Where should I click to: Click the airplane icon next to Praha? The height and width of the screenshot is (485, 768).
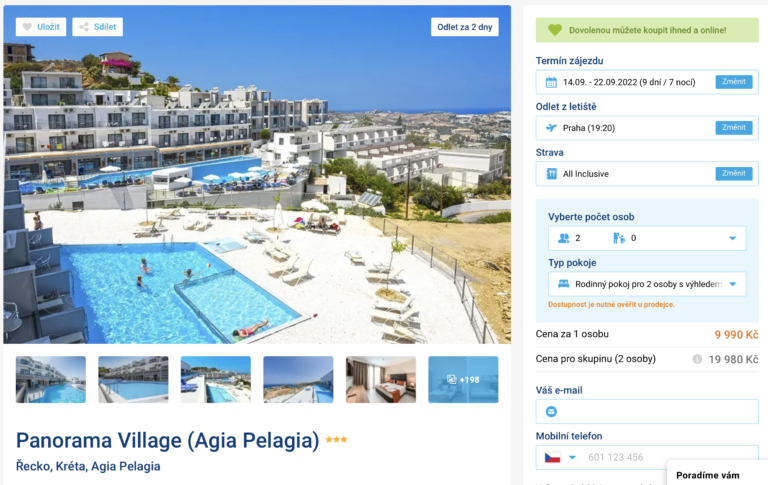click(x=551, y=128)
